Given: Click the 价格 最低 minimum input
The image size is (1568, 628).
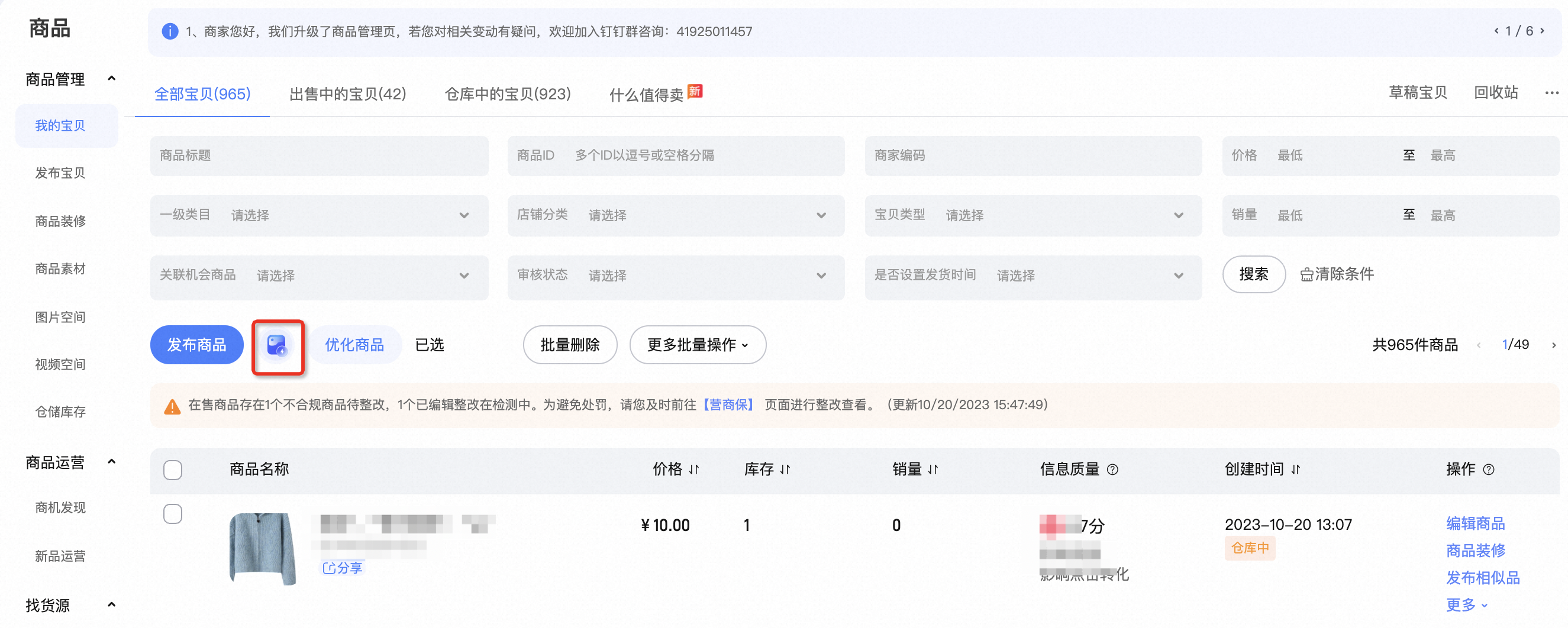Looking at the screenshot, I should tap(1333, 156).
